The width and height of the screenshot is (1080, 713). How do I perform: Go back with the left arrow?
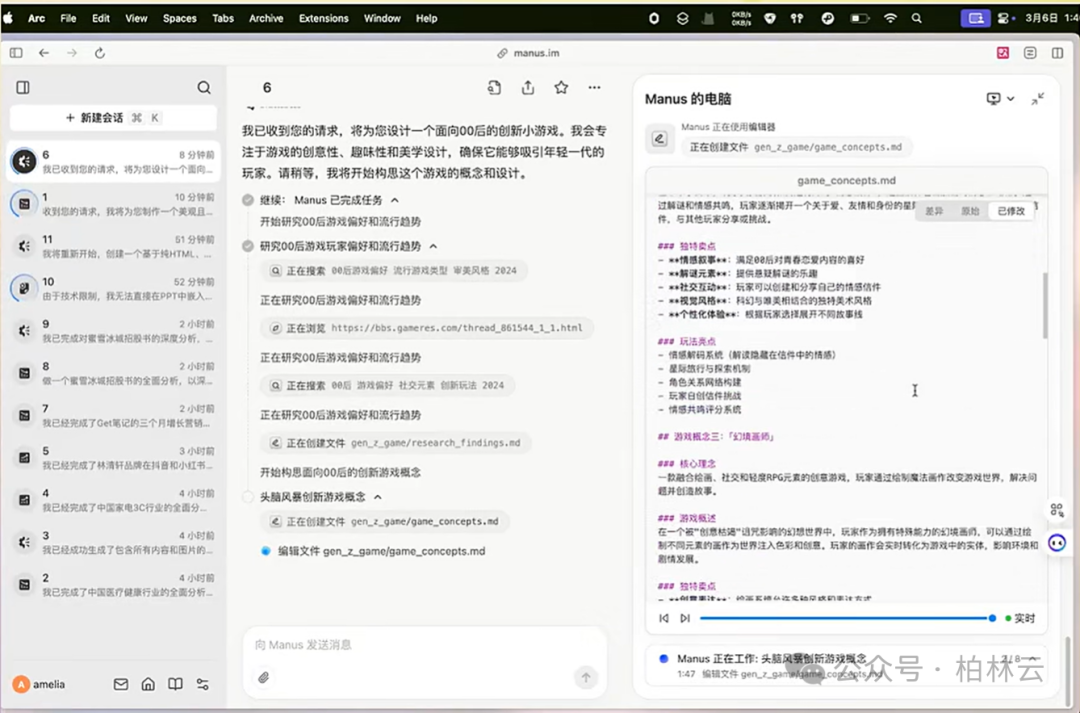click(44, 53)
